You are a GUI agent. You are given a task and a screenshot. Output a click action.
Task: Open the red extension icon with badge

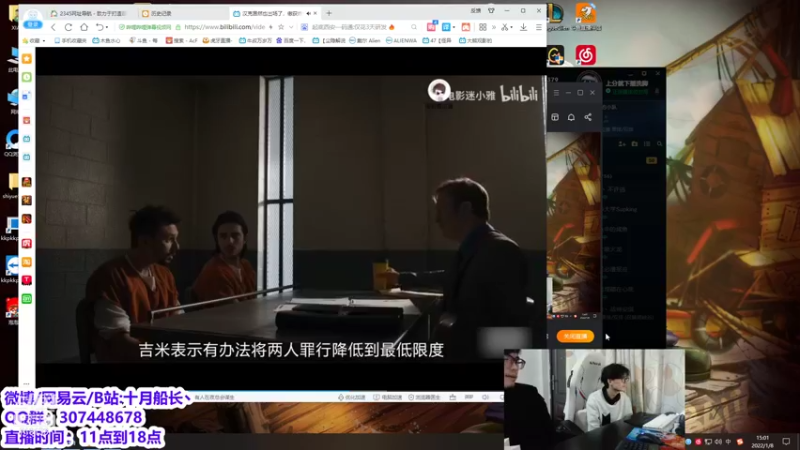point(432,27)
